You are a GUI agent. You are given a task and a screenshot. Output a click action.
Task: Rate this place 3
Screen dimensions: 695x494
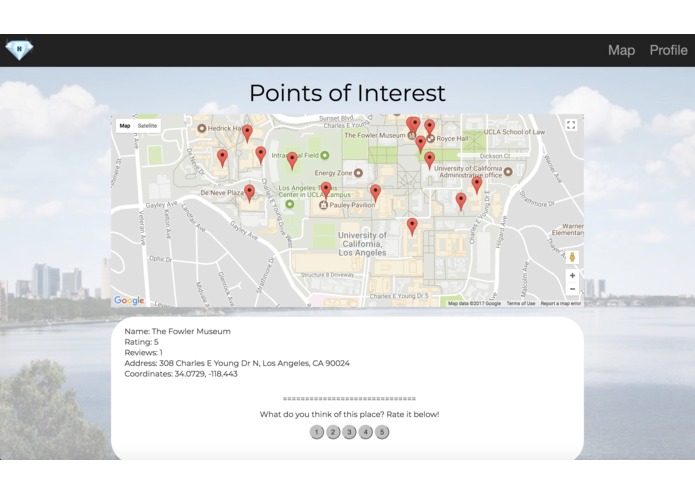(x=349, y=432)
